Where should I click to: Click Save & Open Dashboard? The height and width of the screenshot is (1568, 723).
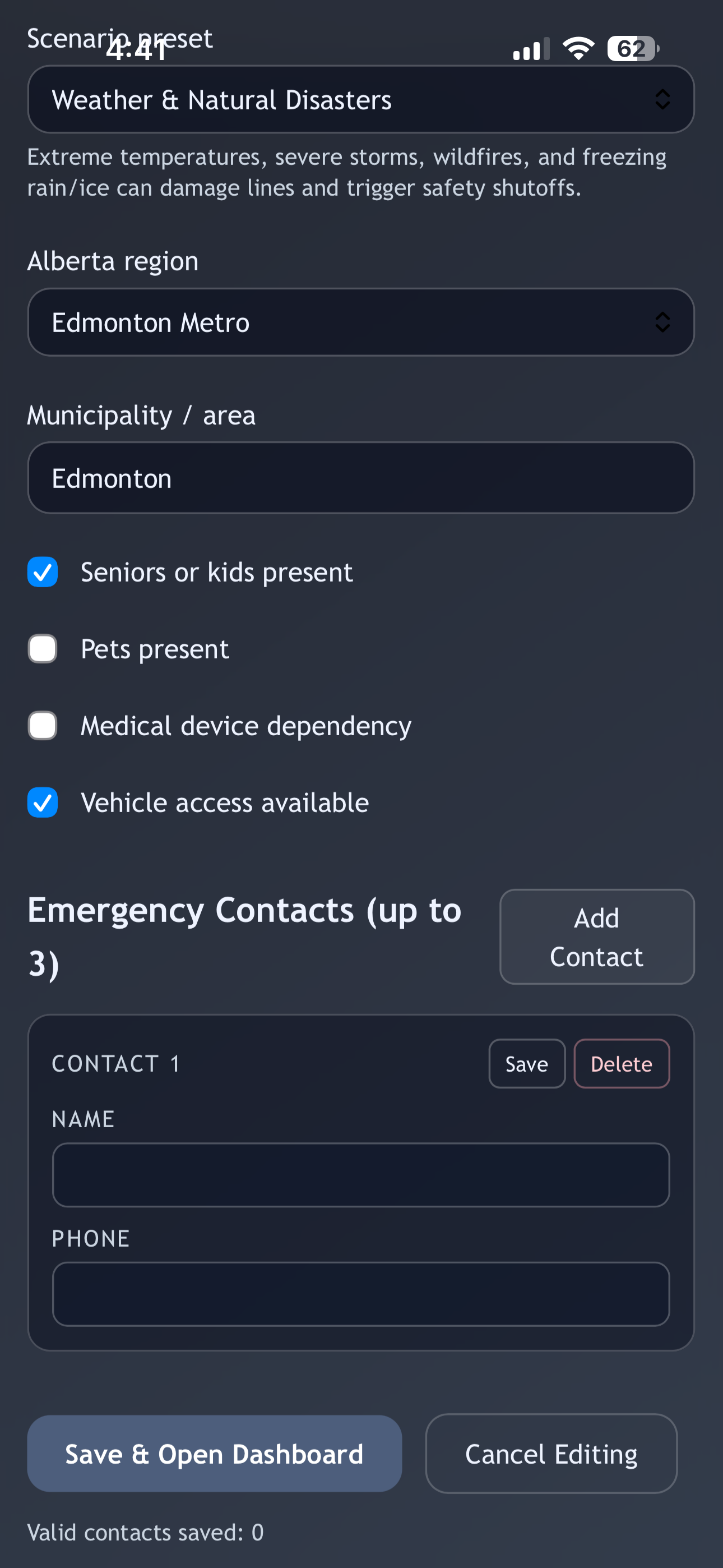(x=214, y=1454)
